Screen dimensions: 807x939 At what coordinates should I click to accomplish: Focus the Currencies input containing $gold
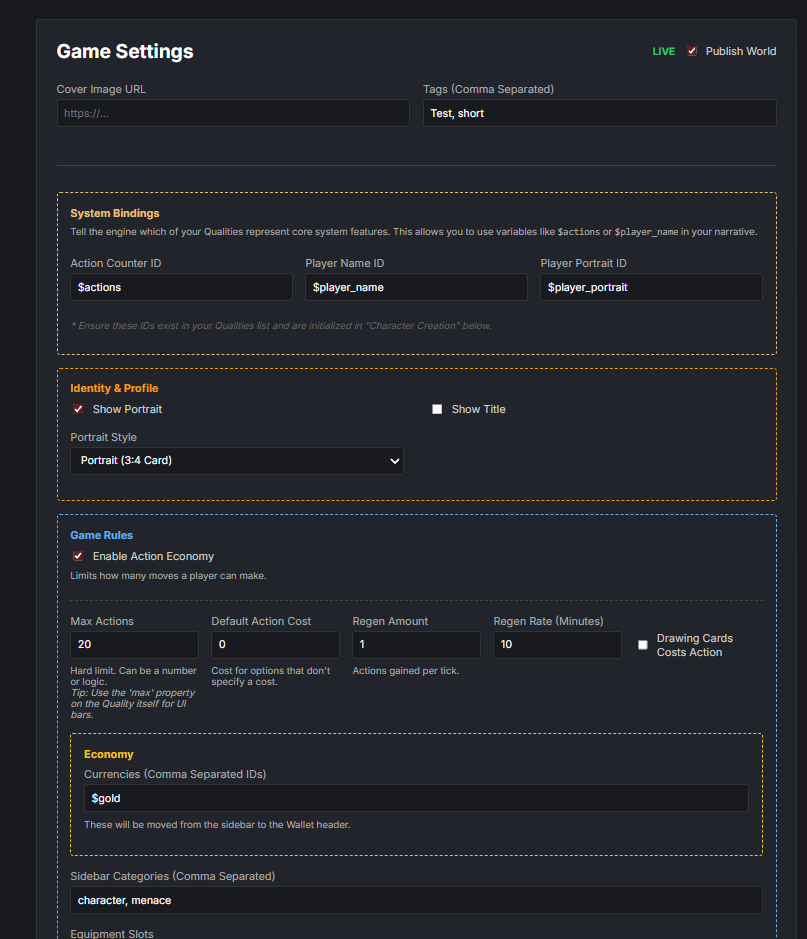click(x=416, y=798)
